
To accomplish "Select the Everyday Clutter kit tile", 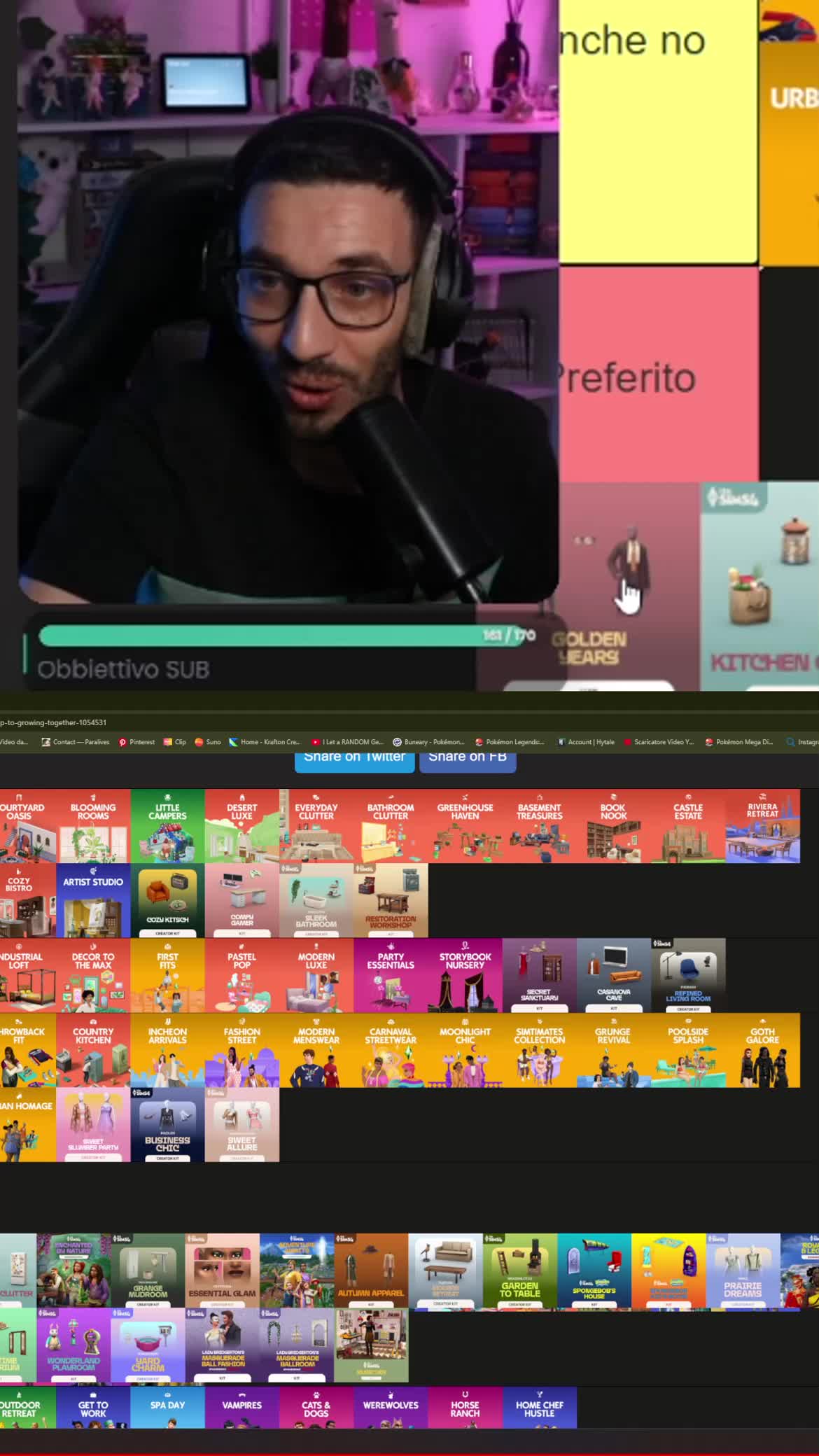I will [x=316, y=826].
